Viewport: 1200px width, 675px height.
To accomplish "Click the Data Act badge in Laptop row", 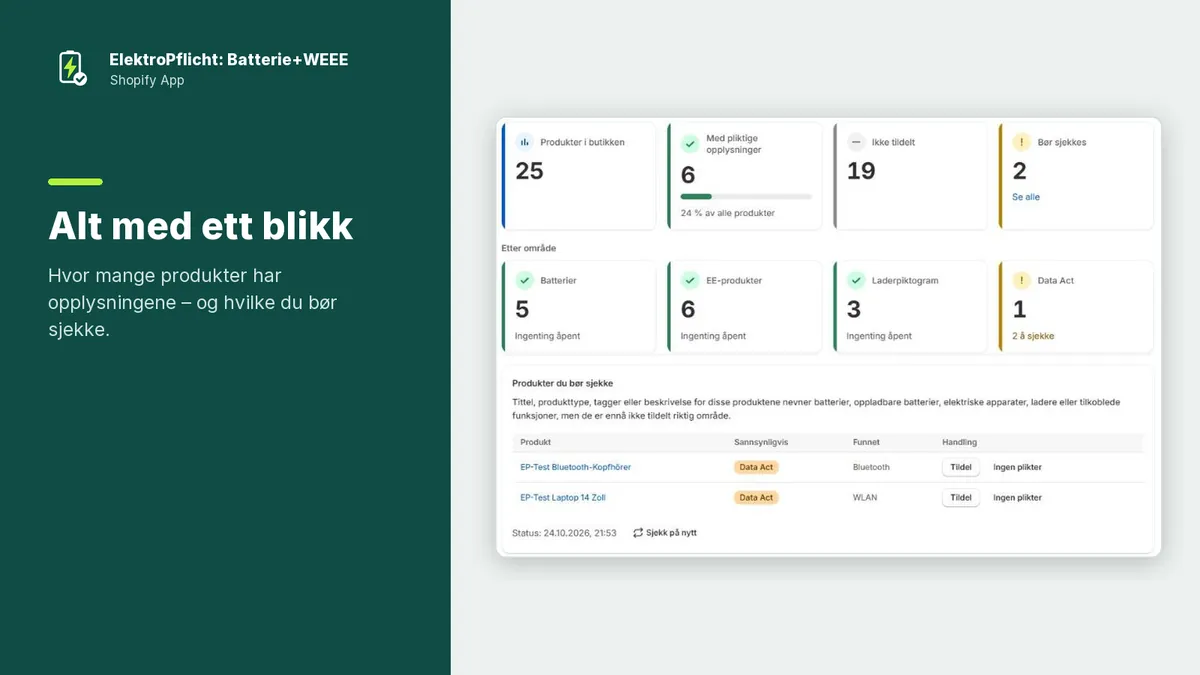I will click(756, 497).
